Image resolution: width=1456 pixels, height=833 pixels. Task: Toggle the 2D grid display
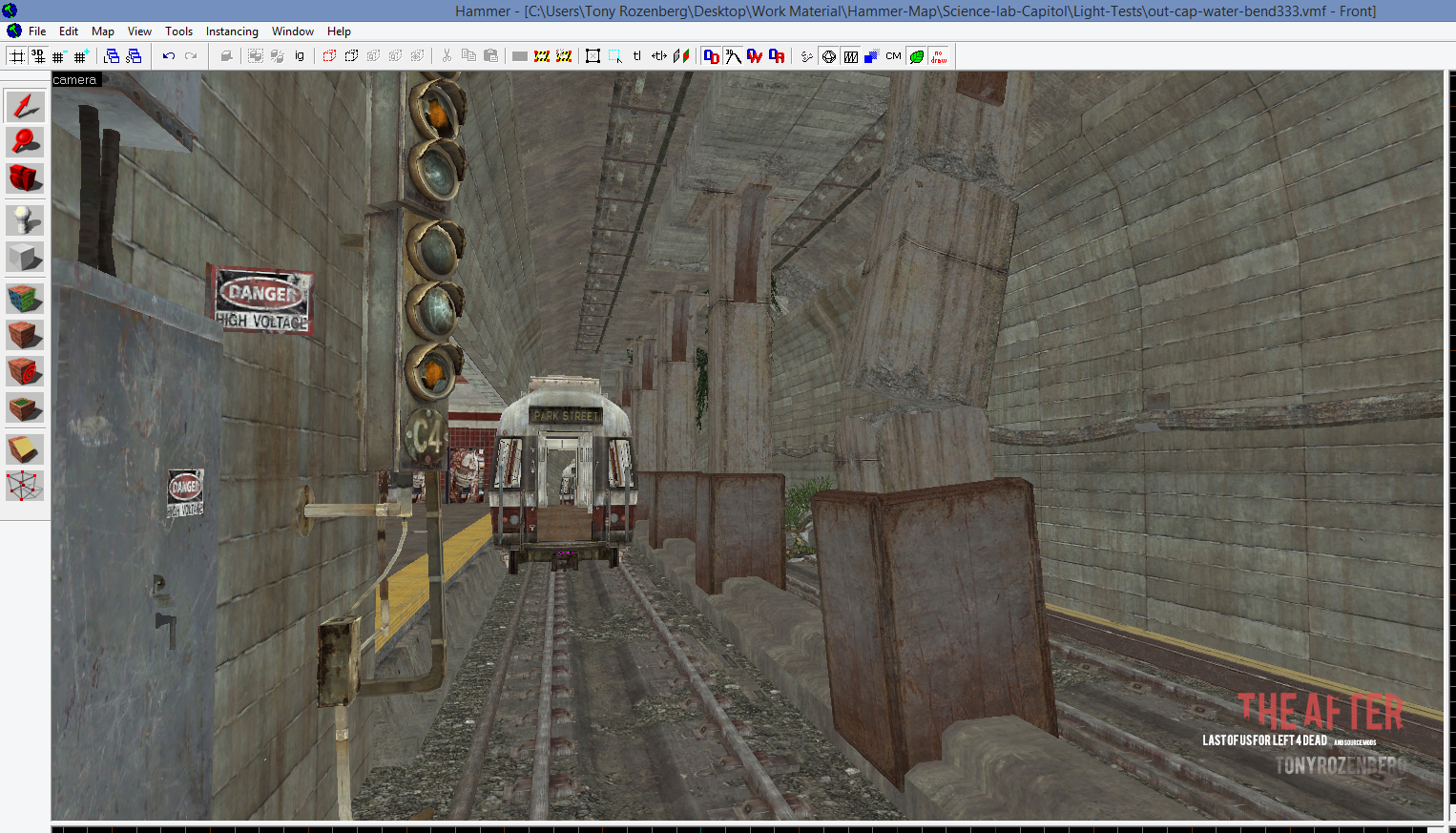click(17, 56)
